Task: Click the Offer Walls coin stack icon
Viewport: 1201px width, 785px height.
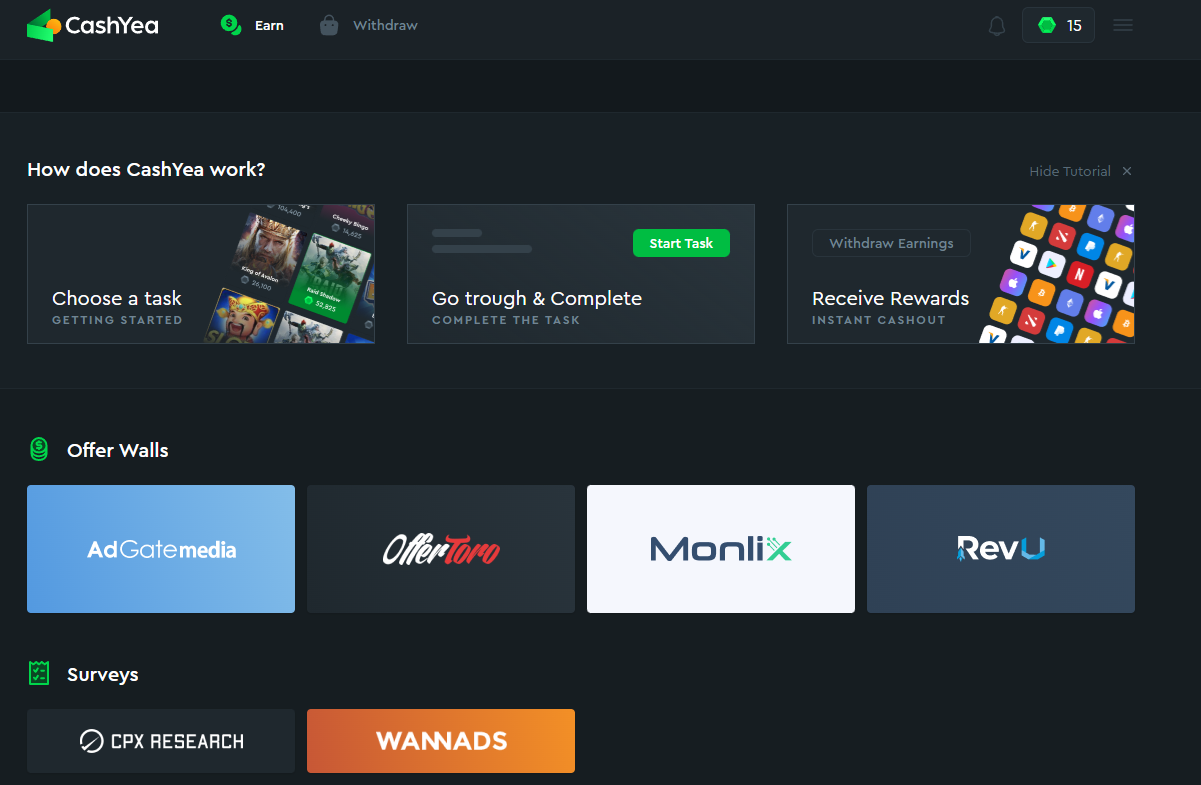Action: (39, 450)
